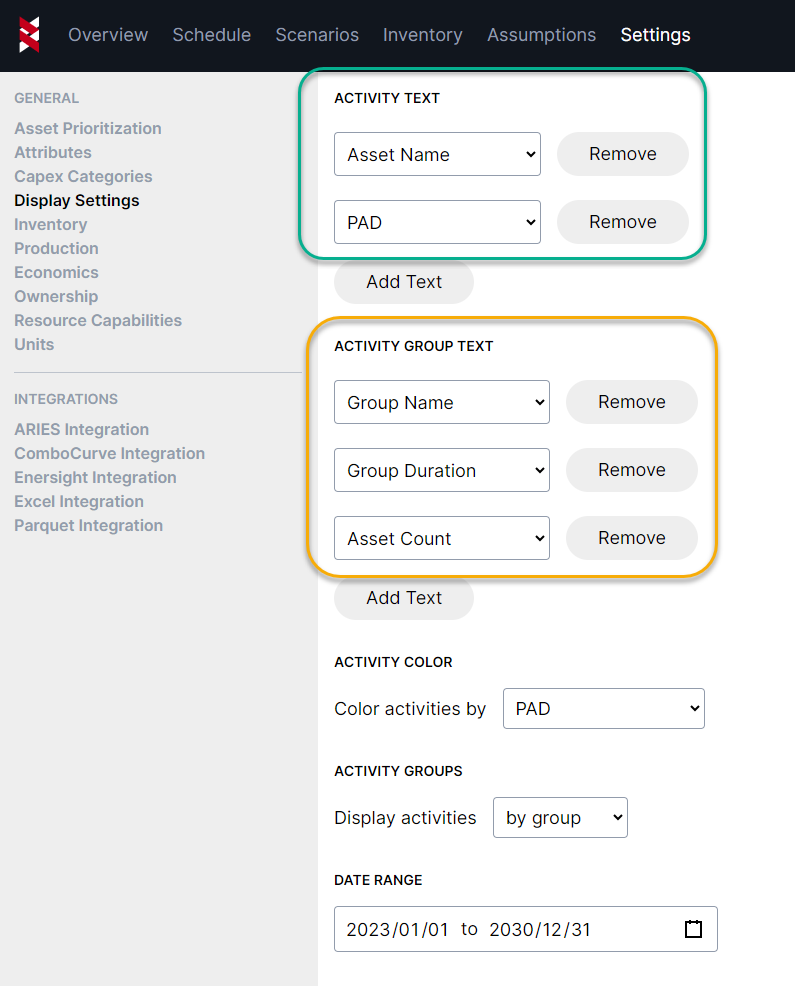The width and height of the screenshot is (795, 986).
Task: Remove the Asset Name activity text
Action: click(622, 154)
